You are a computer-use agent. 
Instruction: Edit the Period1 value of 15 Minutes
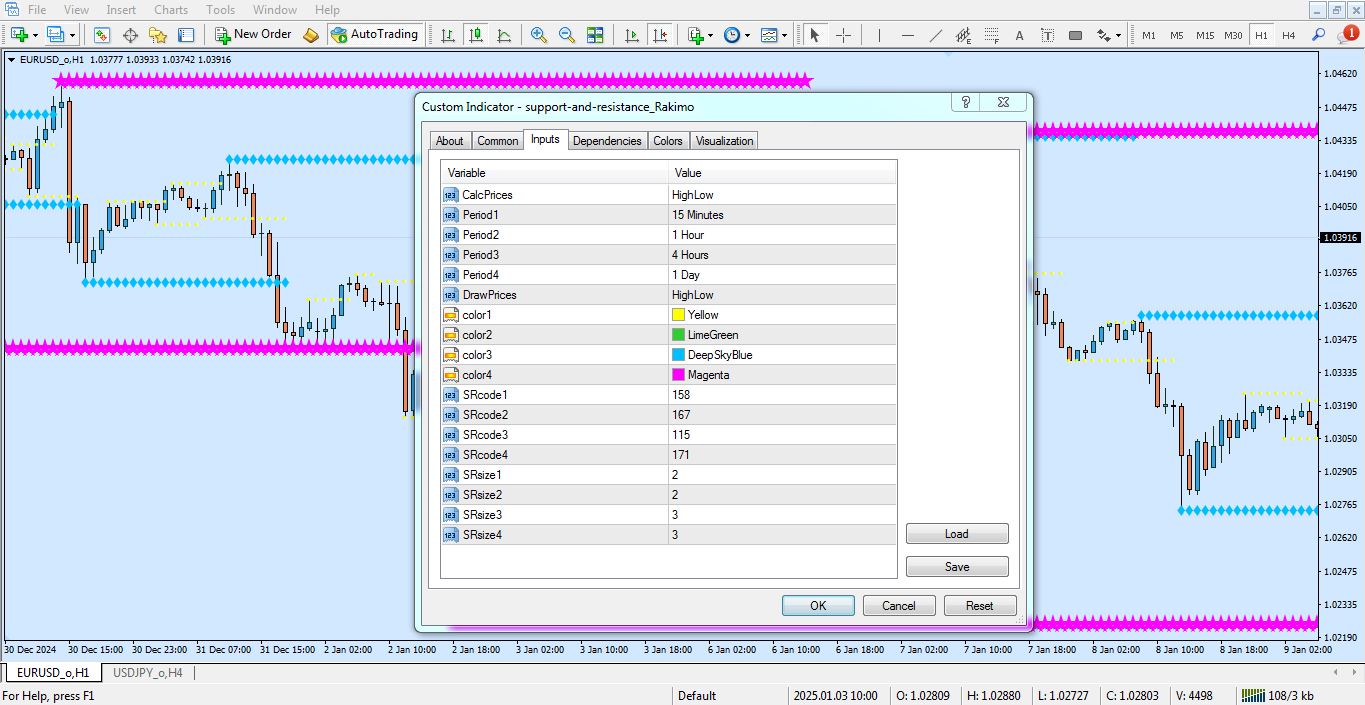(x=780, y=214)
